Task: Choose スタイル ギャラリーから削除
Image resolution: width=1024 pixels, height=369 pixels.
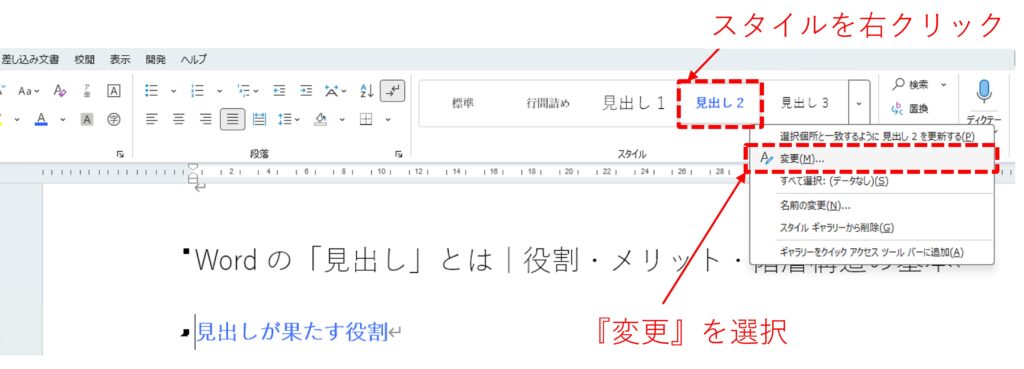Action: coord(872,228)
